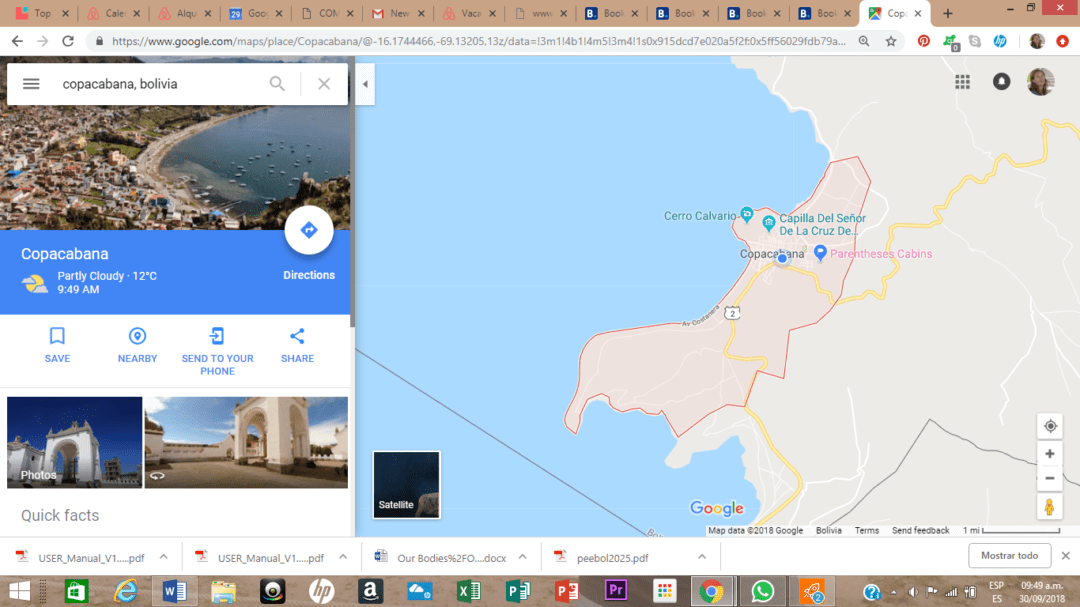Search Nearby Copacabana
Screen dimensions: 1080x607
pos(137,345)
